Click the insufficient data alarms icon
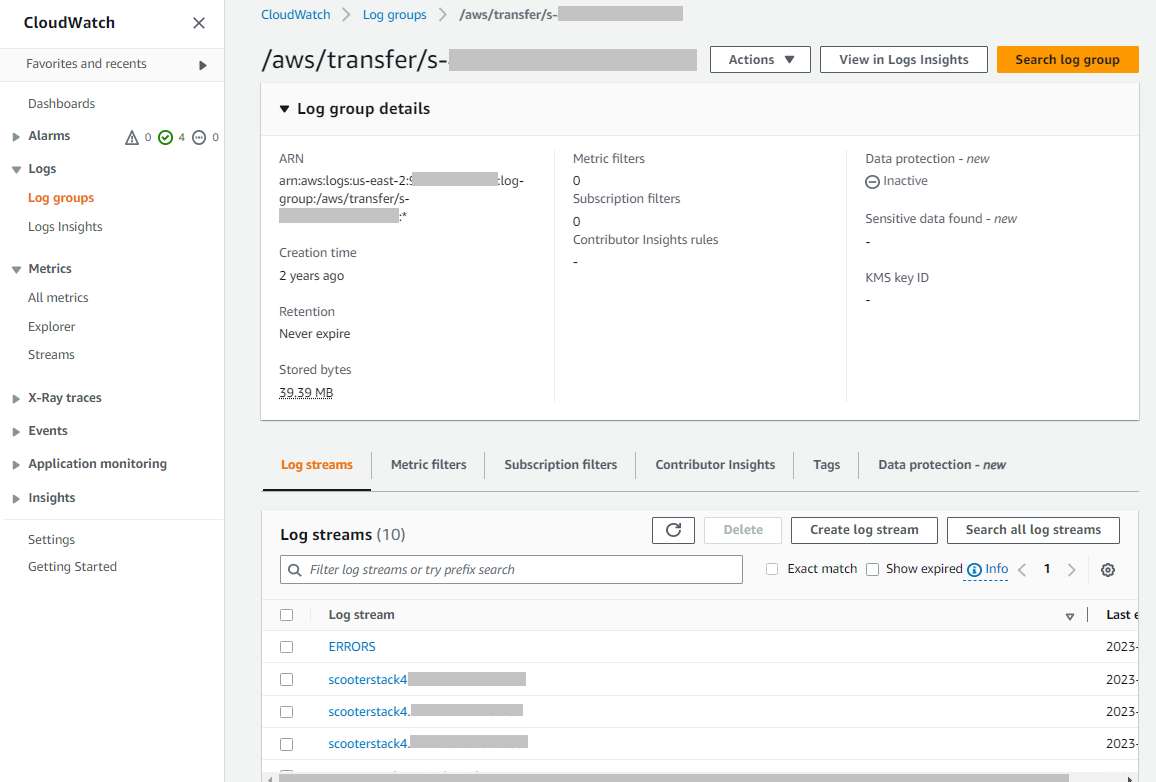1156x782 pixels. 199,137
